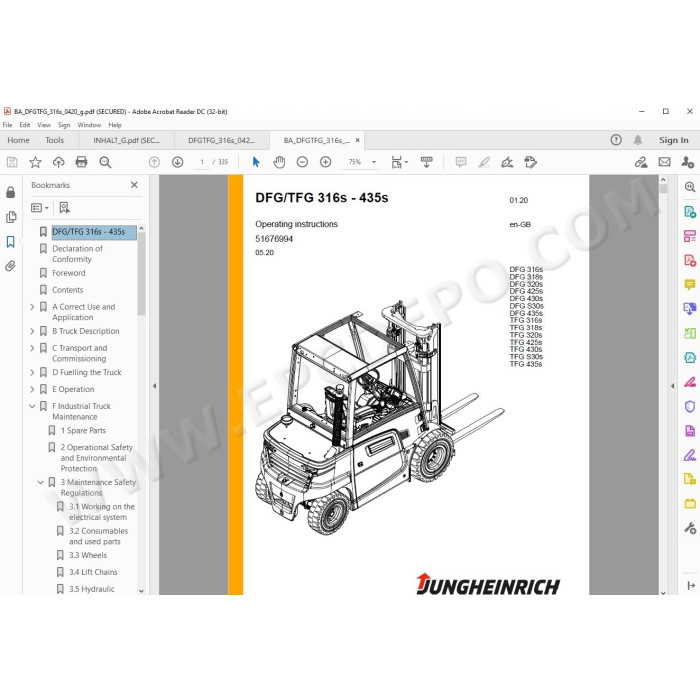Open the Attachments paperclip panel
Viewport: 700px width, 700px height.
tap(10, 266)
